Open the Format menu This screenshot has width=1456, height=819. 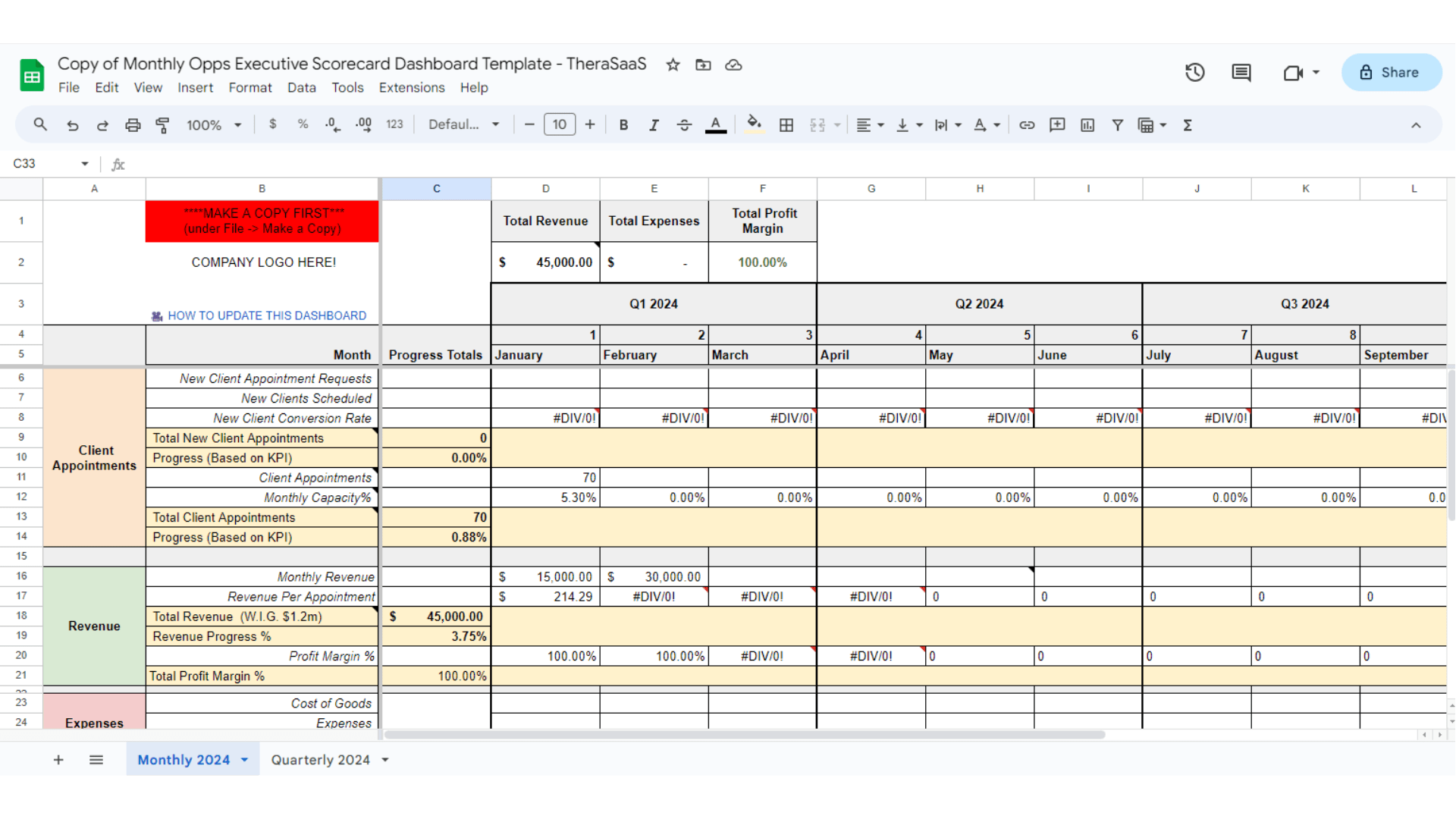click(250, 88)
